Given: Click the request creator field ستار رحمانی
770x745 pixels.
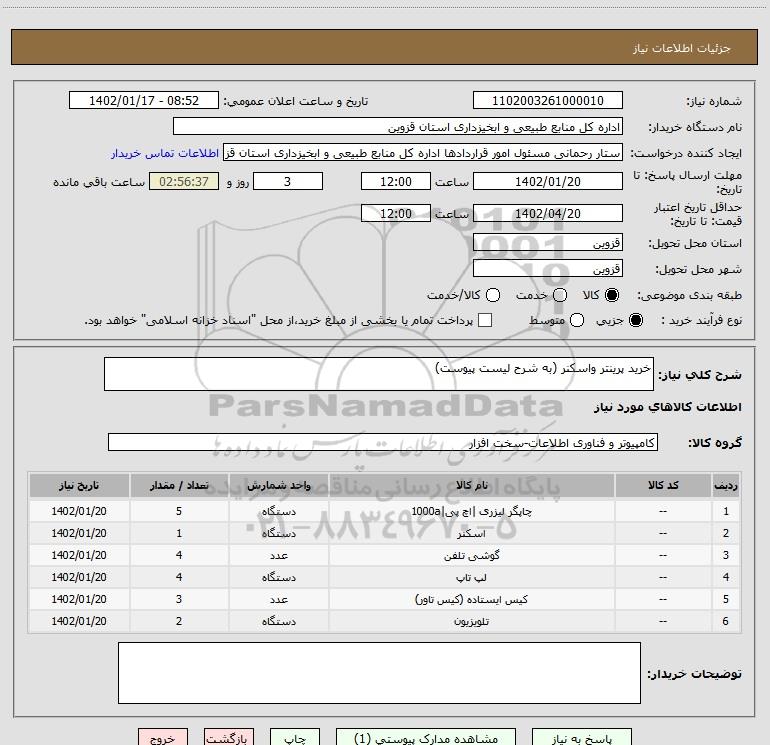Looking at the screenshot, I should pos(423,152).
